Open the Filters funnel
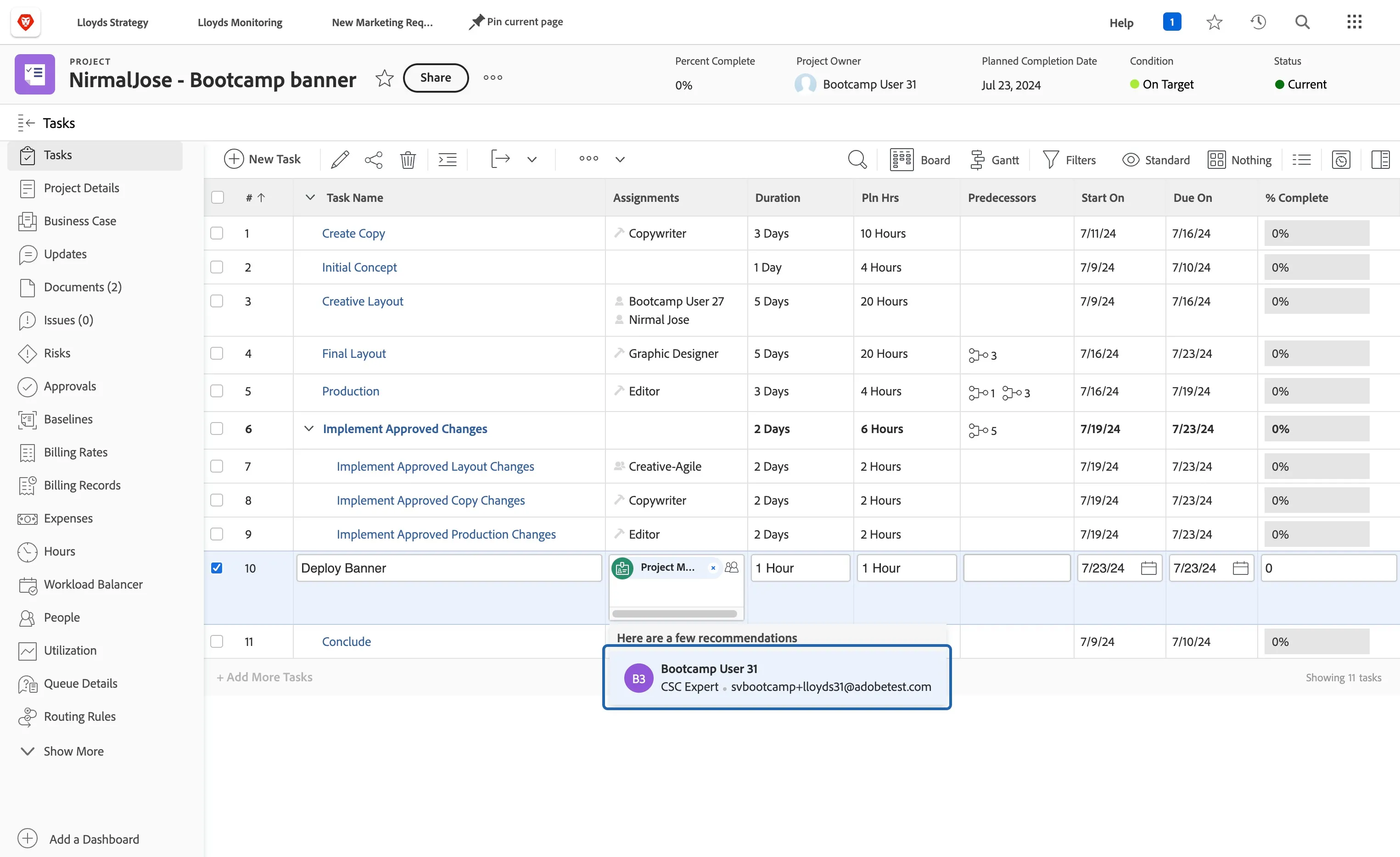This screenshot has height=857, width=1400. point(1070,160)
